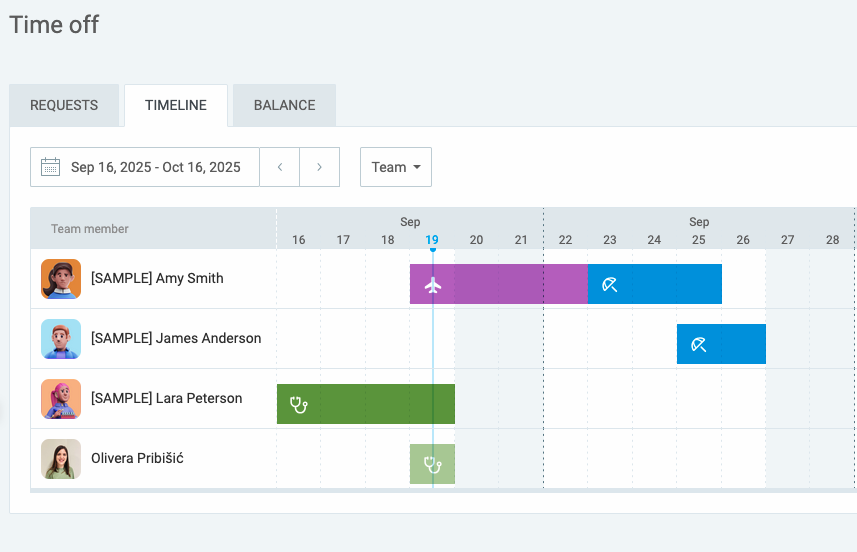Click today's date marker 19
The image size is (857, 552).
click(x=432, y=240)
